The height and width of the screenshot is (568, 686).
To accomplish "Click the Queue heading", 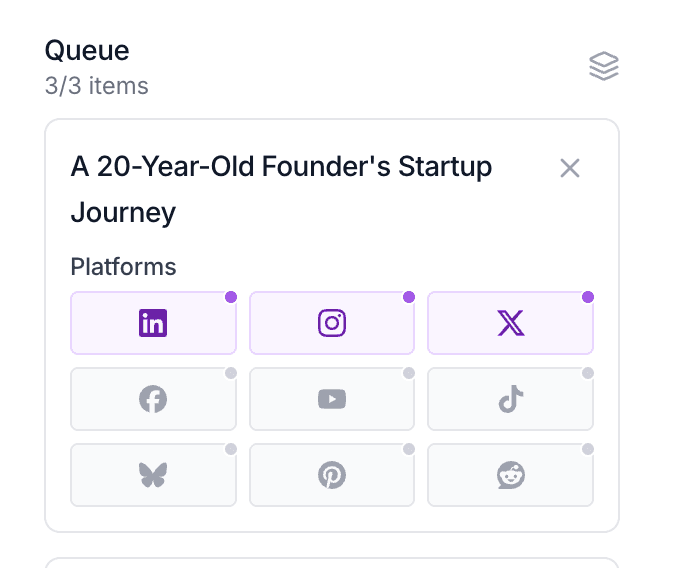I will (x=87, y=50).
